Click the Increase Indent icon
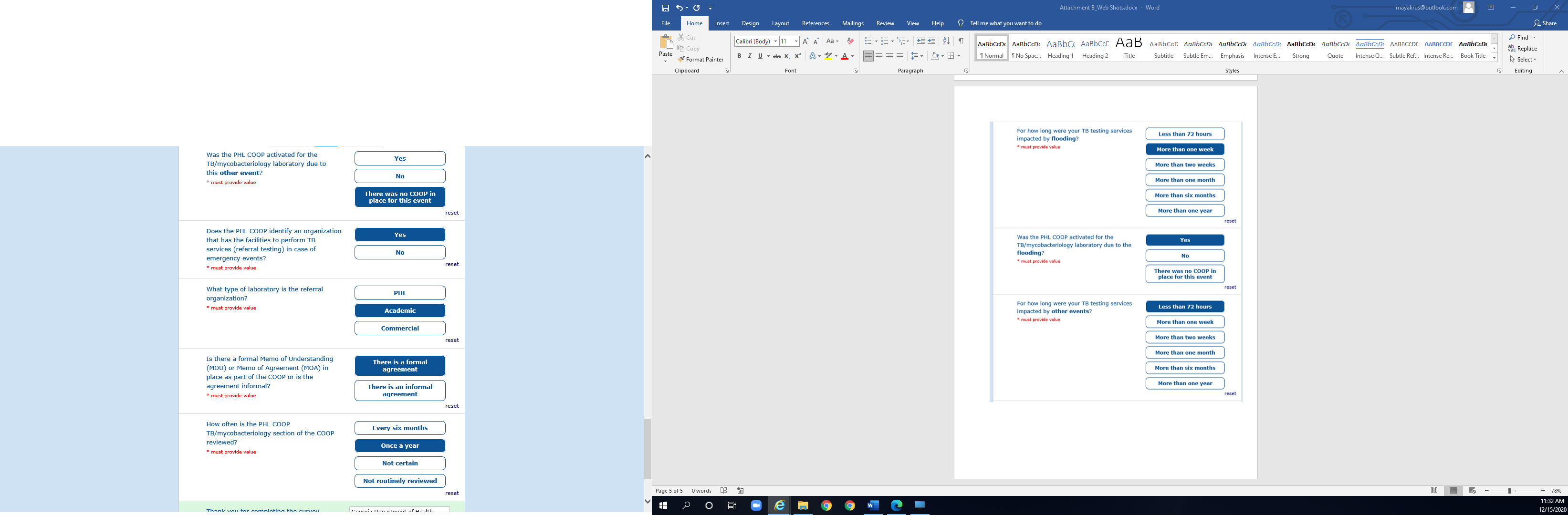The width and height of the screenshot is (1568, 515). click(931, 41)
